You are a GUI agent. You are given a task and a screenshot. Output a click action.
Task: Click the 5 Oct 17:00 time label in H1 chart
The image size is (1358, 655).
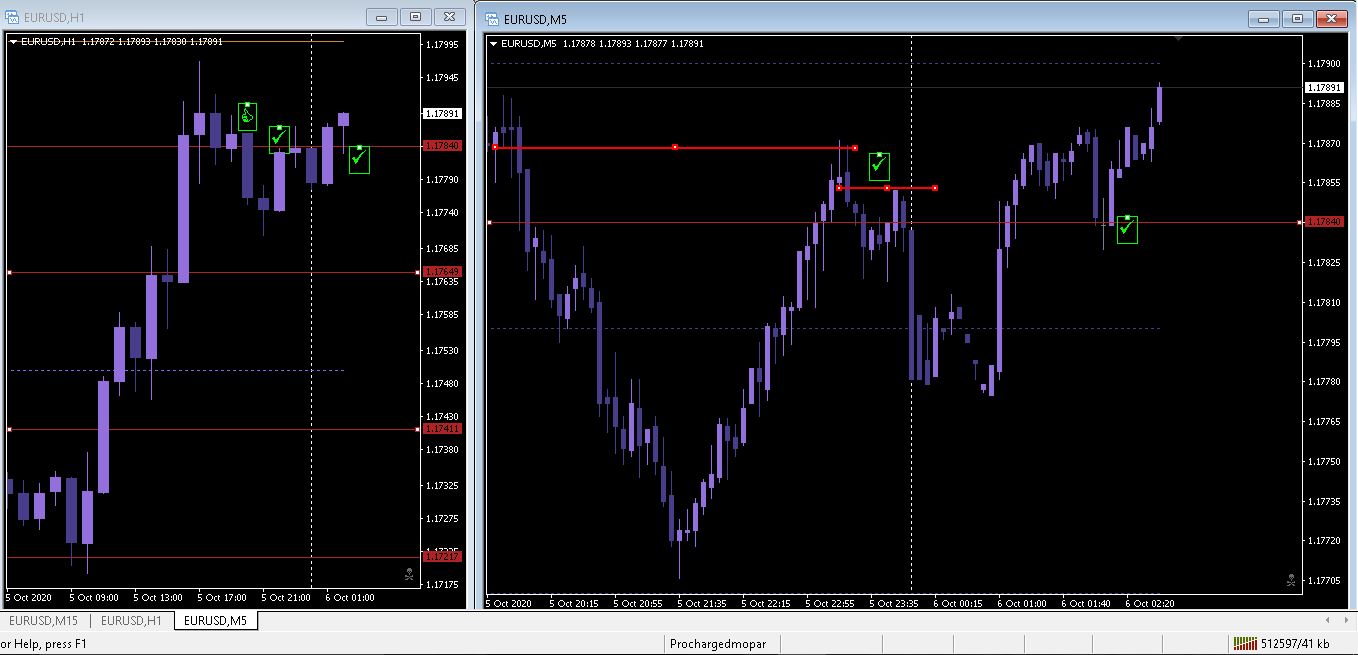coord(222,598)
